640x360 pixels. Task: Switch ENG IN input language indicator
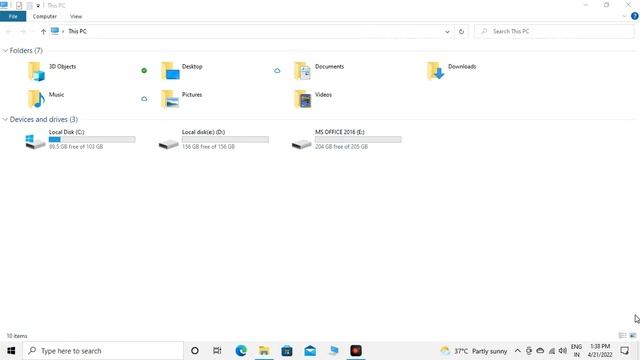pos(576,351)
